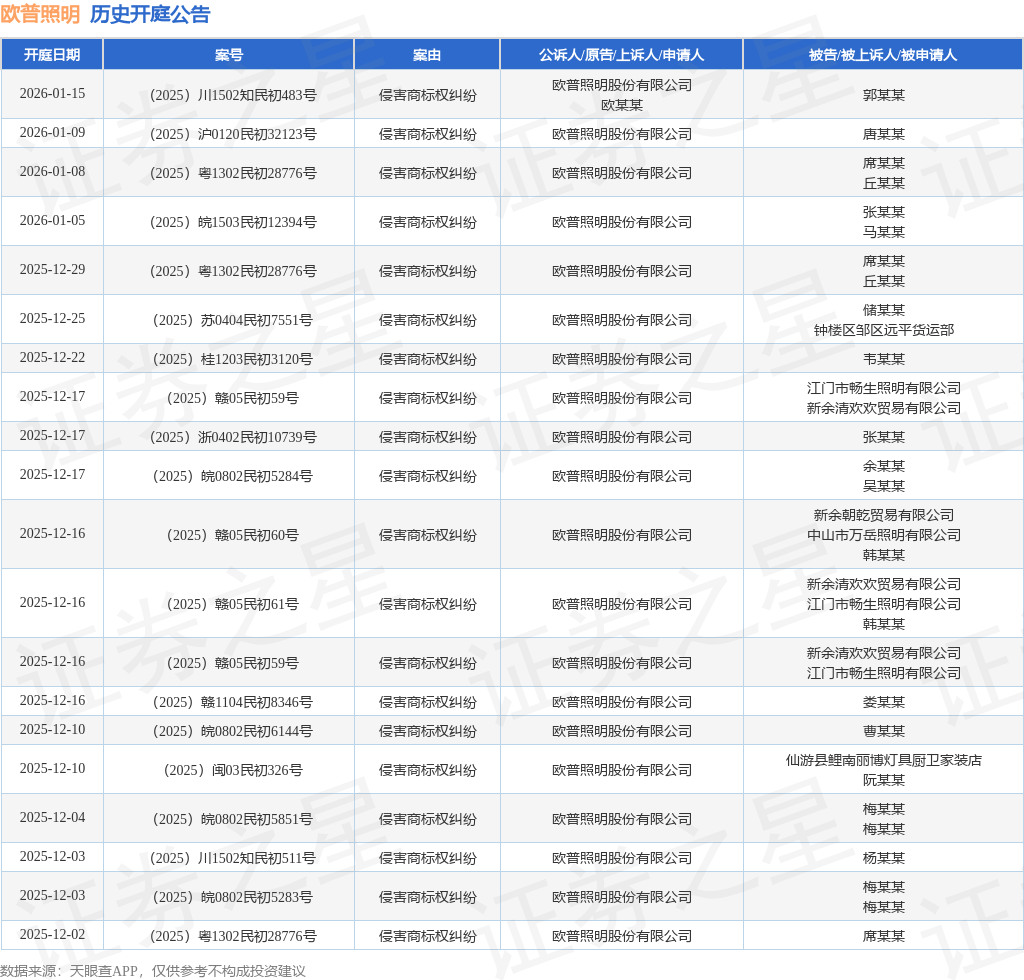The image size is (1024, 980).
Task: Click date cell 2026-01-09
Action: pos(52,133)
